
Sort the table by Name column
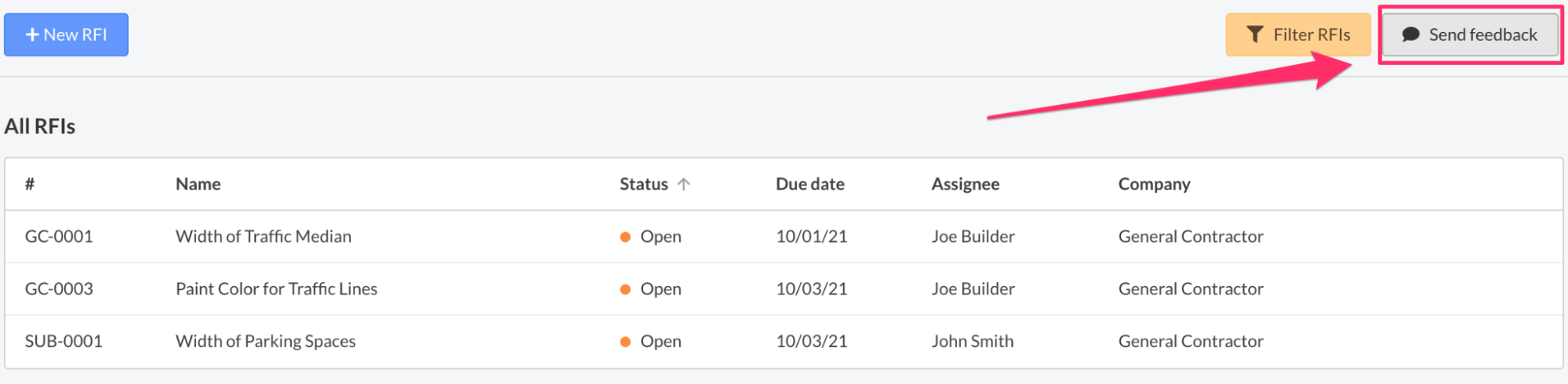(x=198, y=184)
